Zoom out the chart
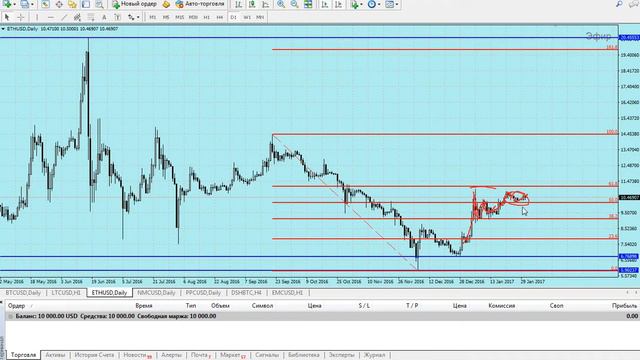 [294, 4]
